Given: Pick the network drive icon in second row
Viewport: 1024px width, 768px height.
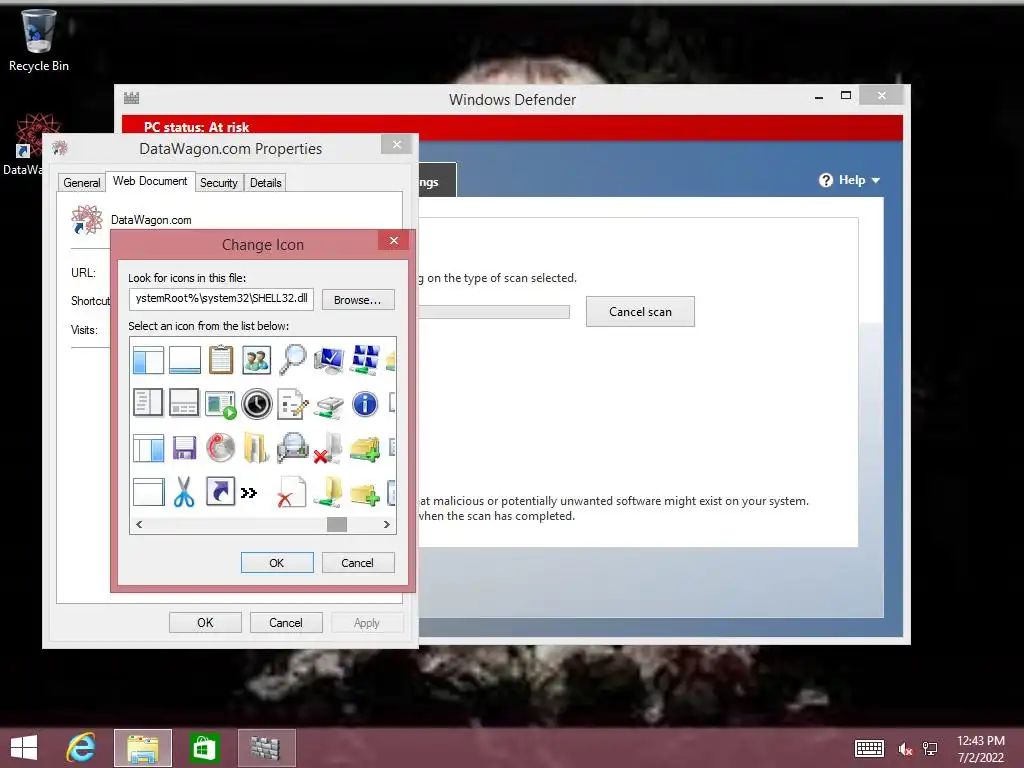Looking at the screenshot, I should (328, 405).
